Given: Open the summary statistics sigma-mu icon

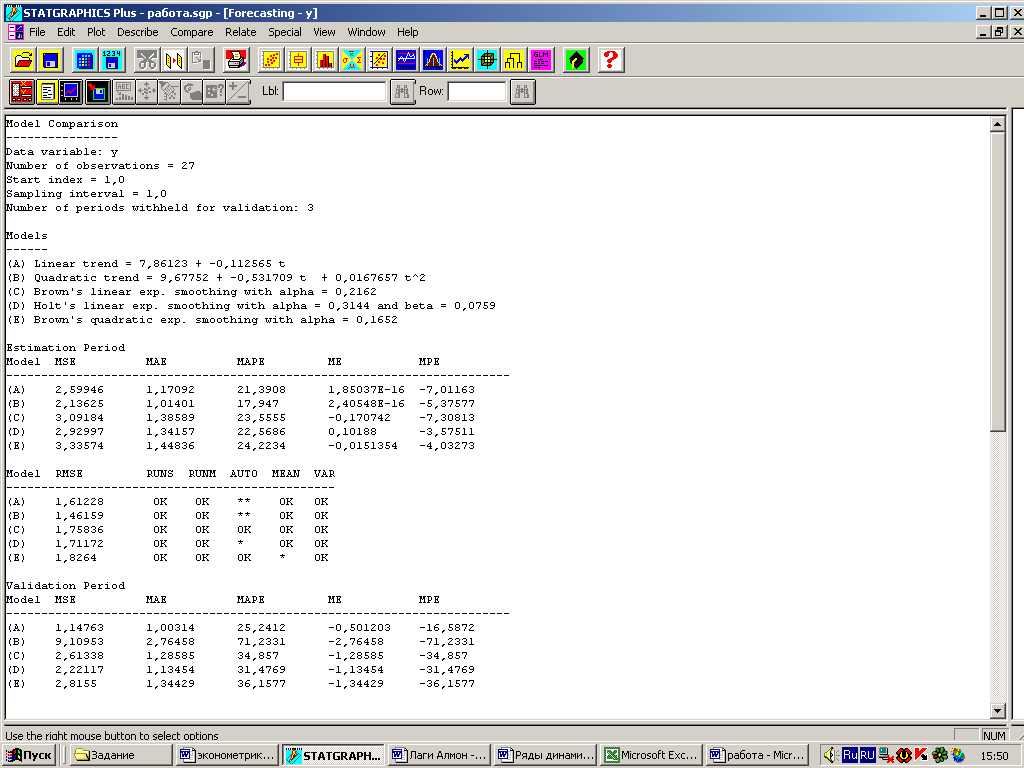Looking at the screenshot, I should click(x=352, y=60).
